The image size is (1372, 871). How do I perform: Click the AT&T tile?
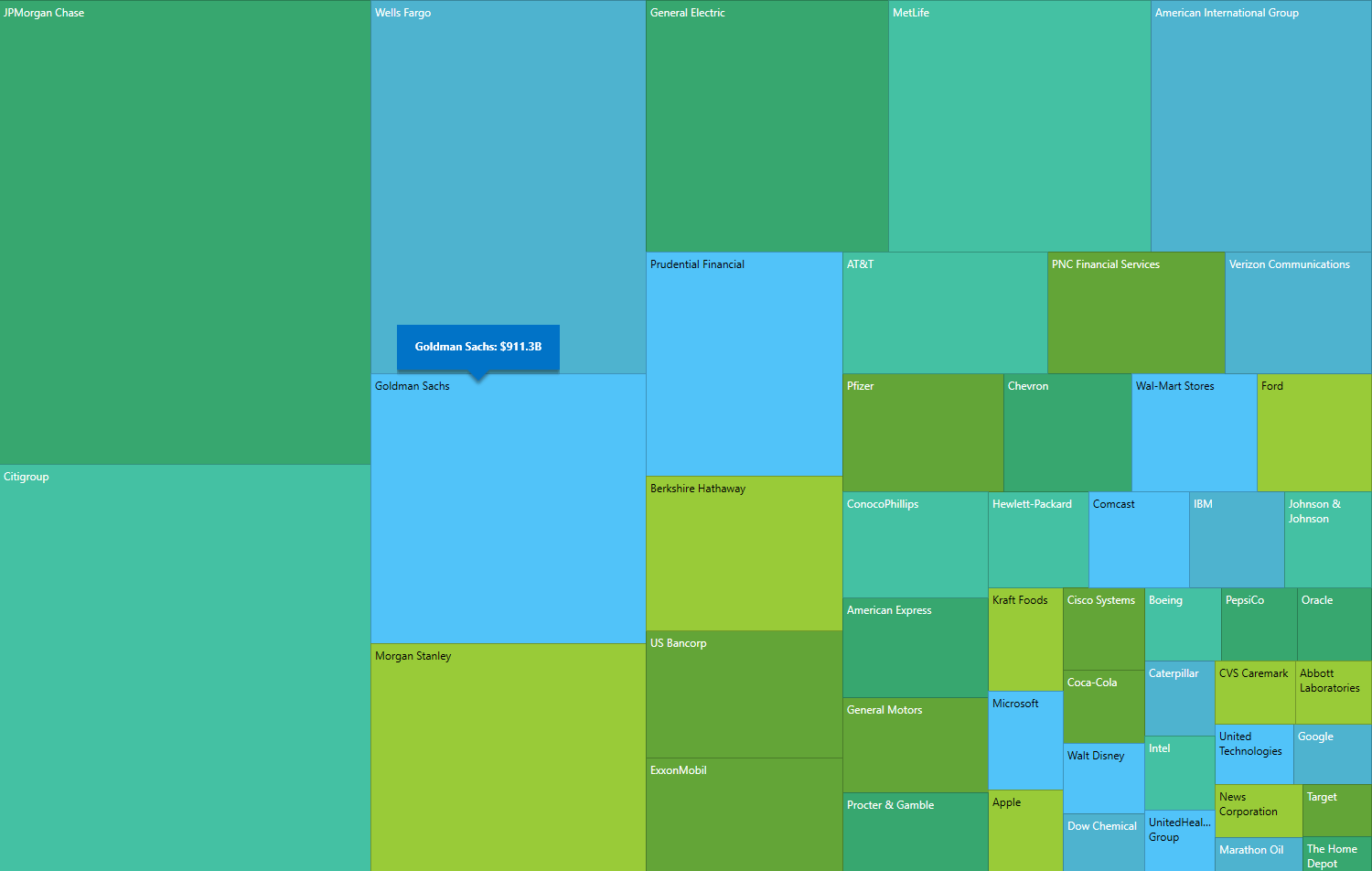pyautogui.click(x=945, y=313)
